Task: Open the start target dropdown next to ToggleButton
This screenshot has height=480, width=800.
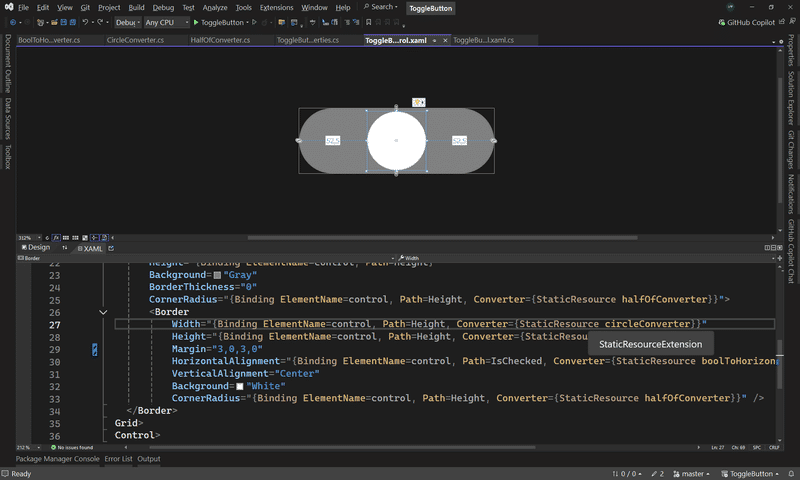Action: 247,22
